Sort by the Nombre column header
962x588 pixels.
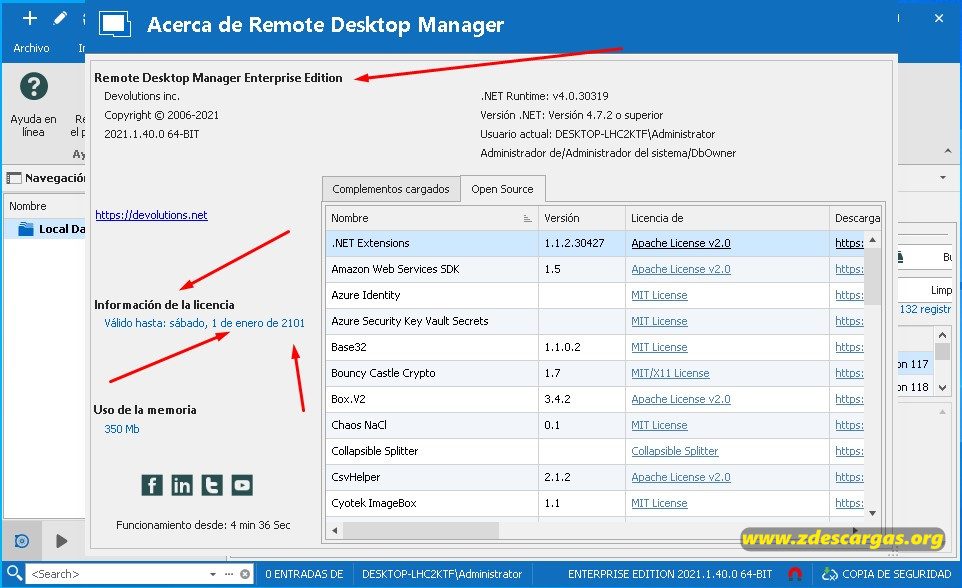pos(432,218)
